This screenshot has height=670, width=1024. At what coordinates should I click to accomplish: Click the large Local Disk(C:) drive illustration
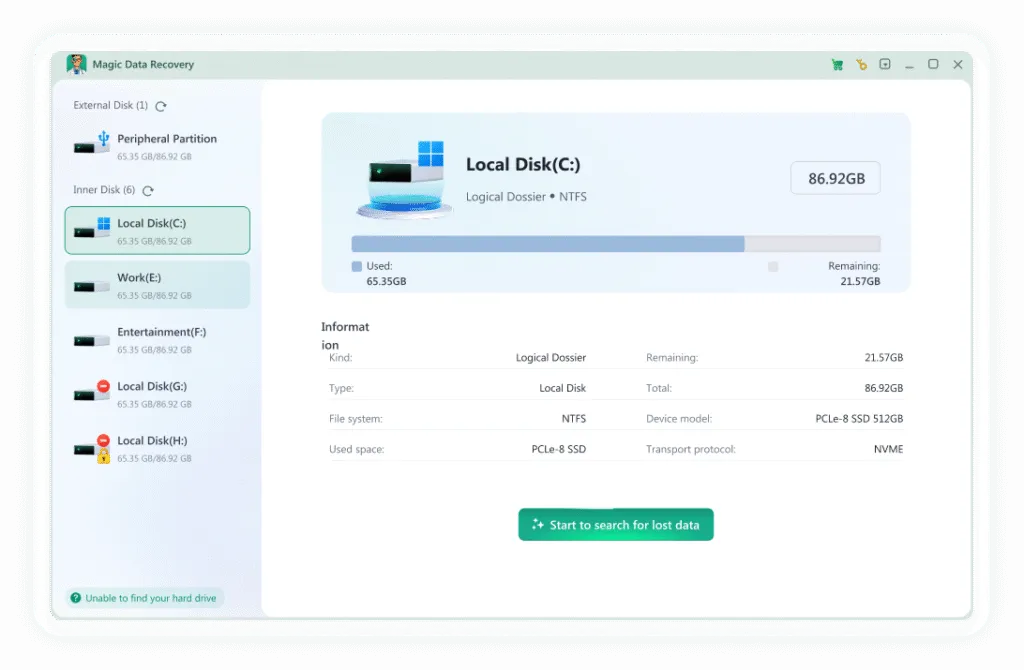click(x=405, y=179)
